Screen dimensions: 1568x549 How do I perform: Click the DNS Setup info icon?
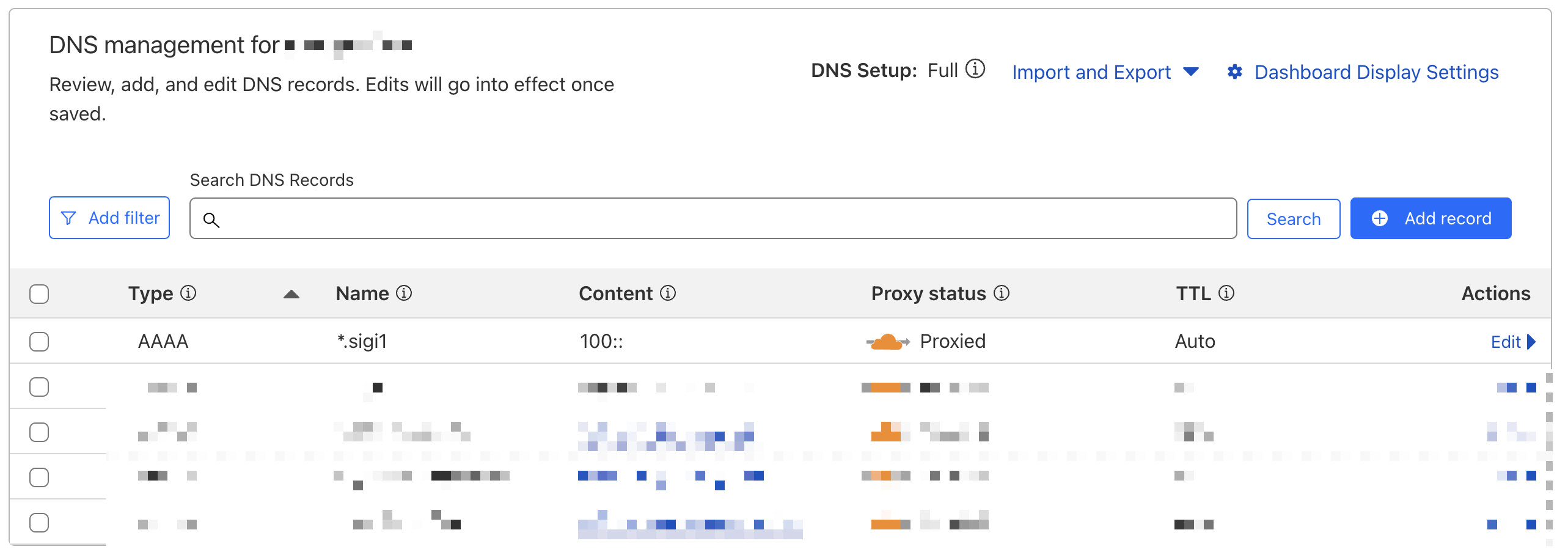(975, 69)
